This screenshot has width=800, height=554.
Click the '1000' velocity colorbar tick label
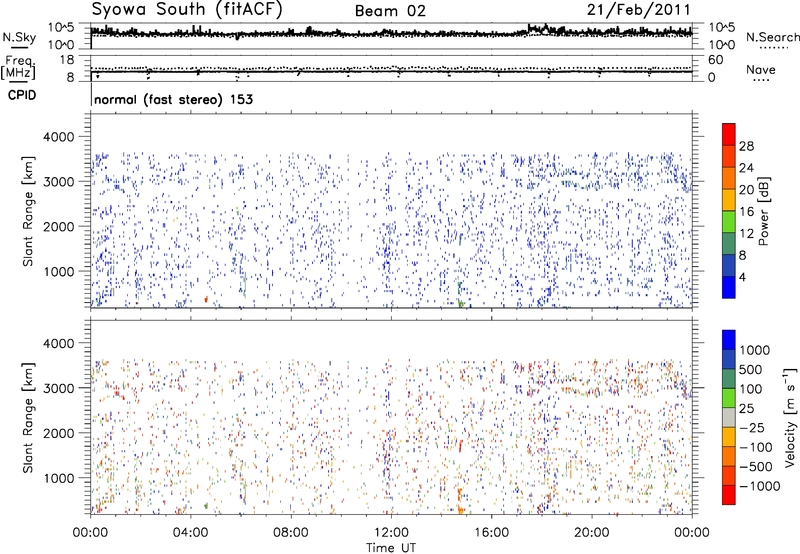(754, 350)
